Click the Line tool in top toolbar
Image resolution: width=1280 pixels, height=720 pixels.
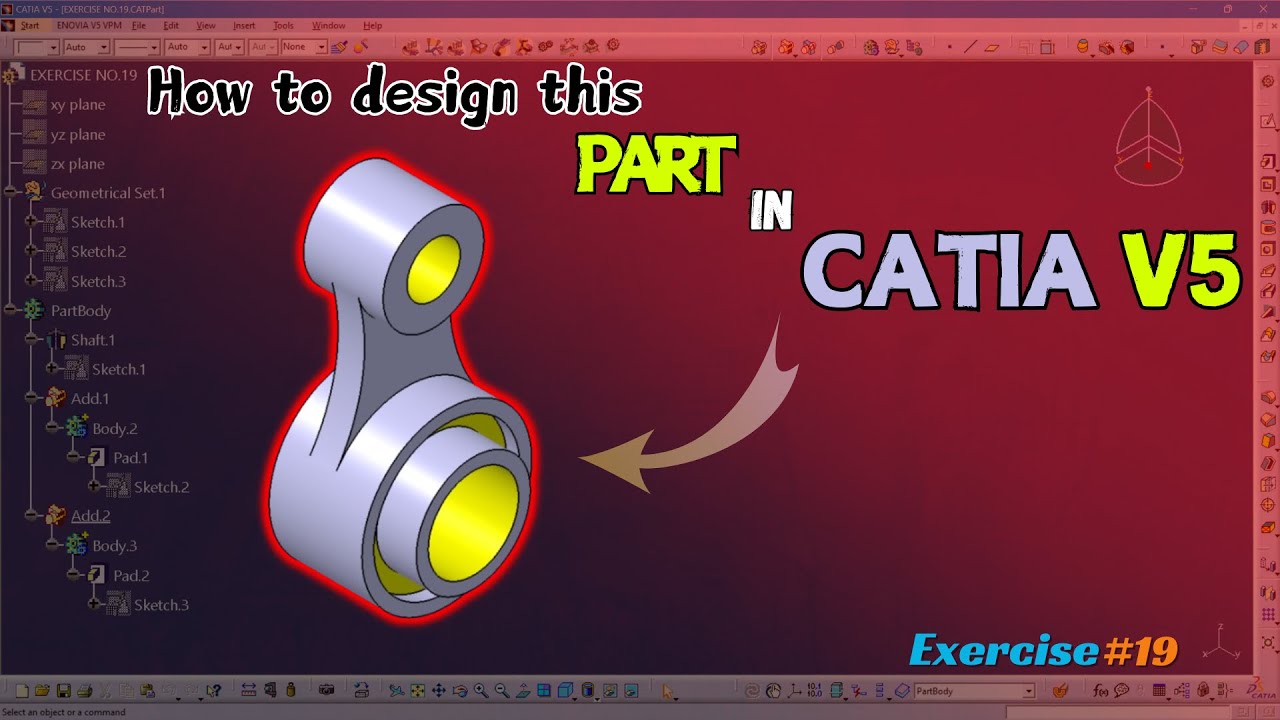[x=970, y=46]
